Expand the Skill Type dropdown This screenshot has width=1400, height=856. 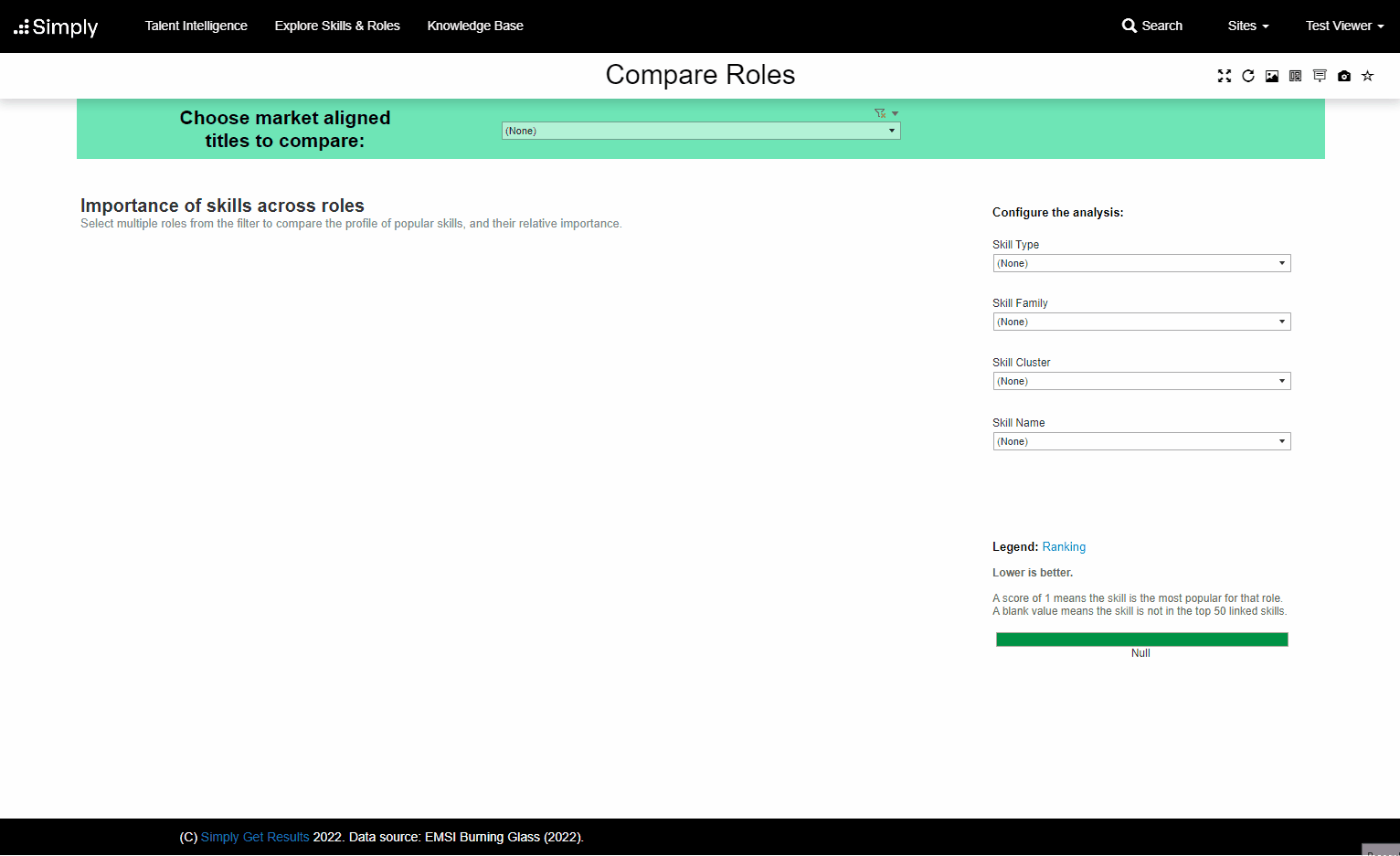point(1141,263)
